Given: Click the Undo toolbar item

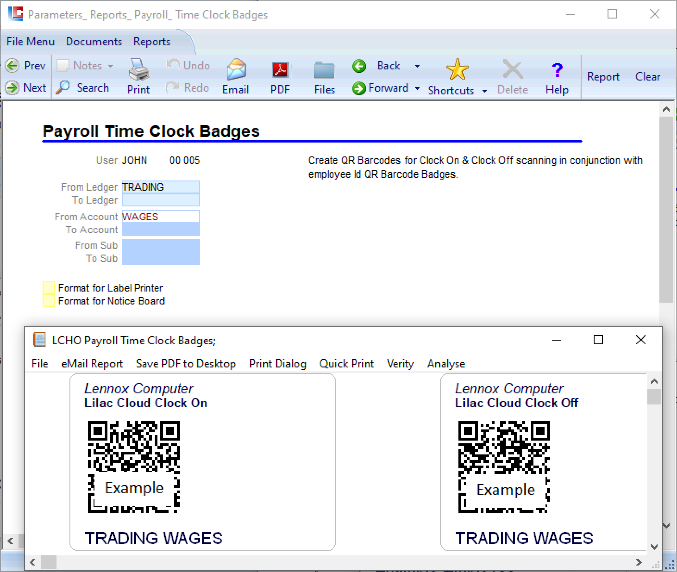Looking at the screenshot, I should [x=188, y=65].
